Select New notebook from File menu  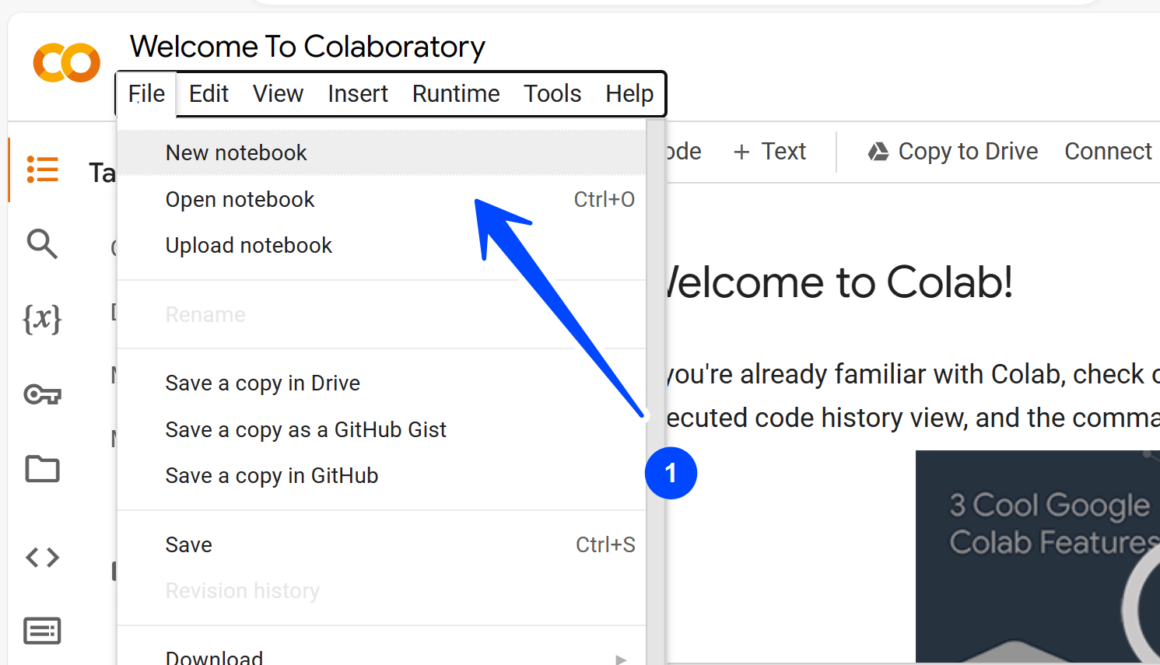tap(236, 153)
